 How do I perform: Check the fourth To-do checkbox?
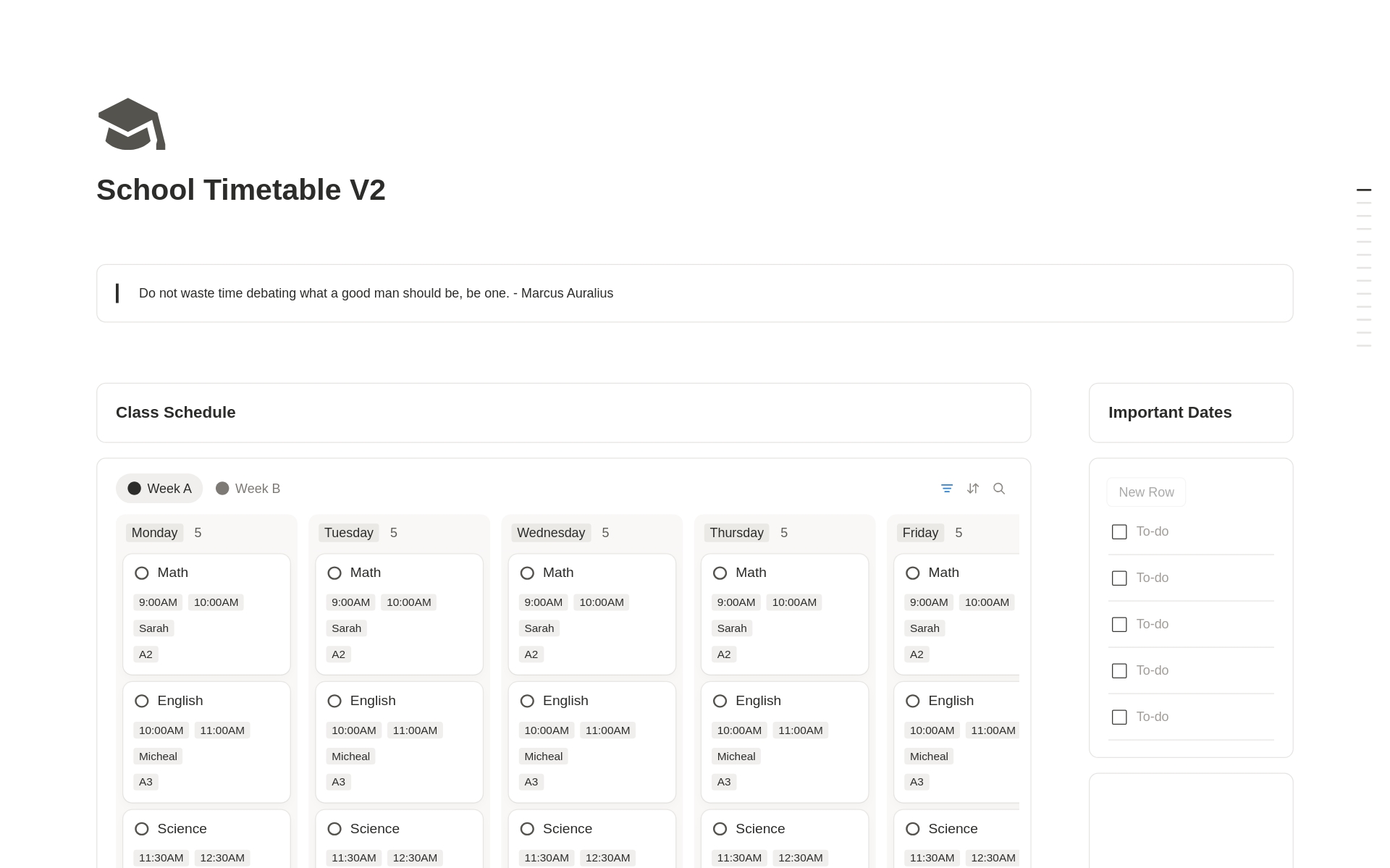tap(1119, 671)
